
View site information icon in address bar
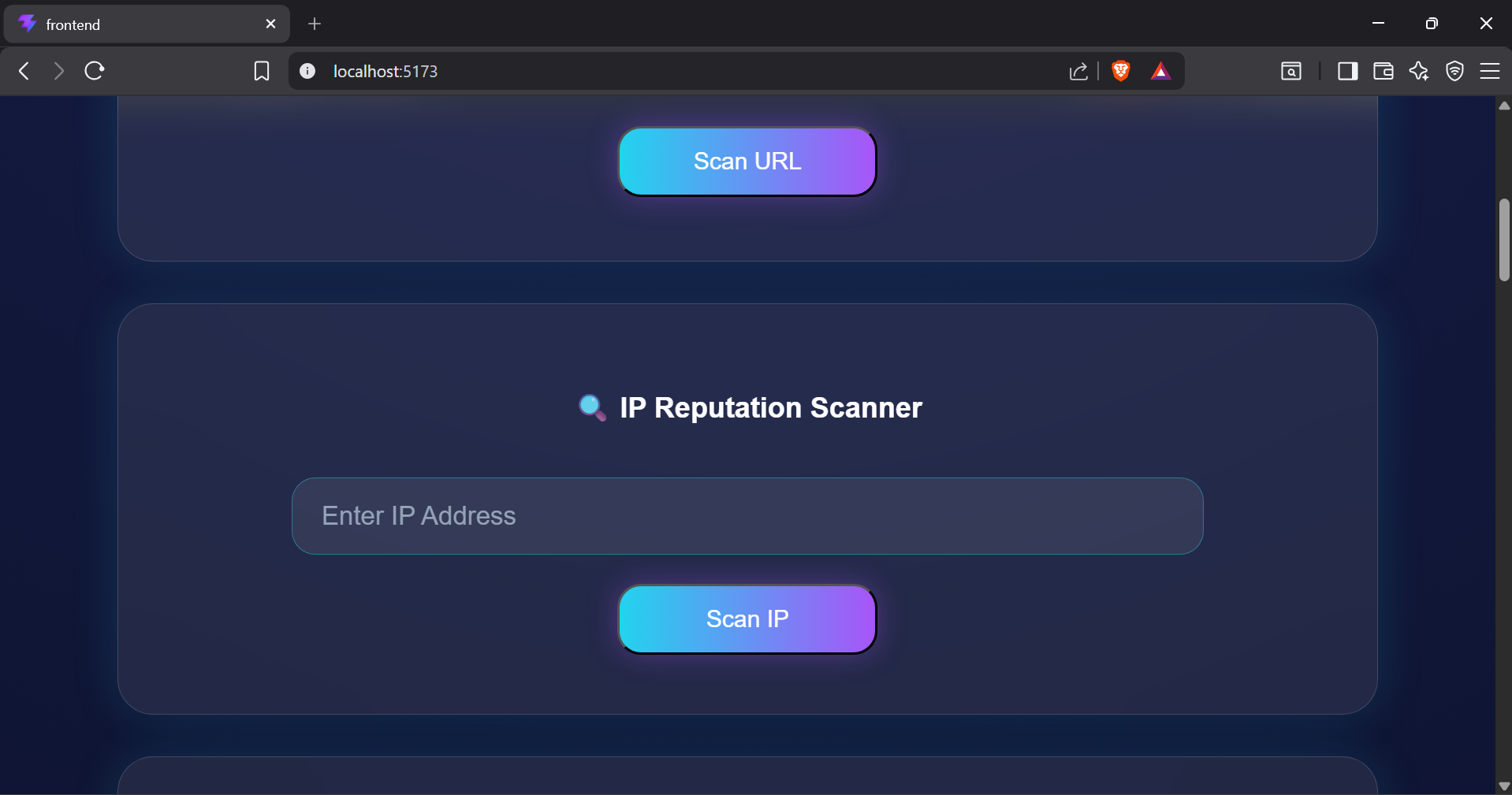coord(307,71)
